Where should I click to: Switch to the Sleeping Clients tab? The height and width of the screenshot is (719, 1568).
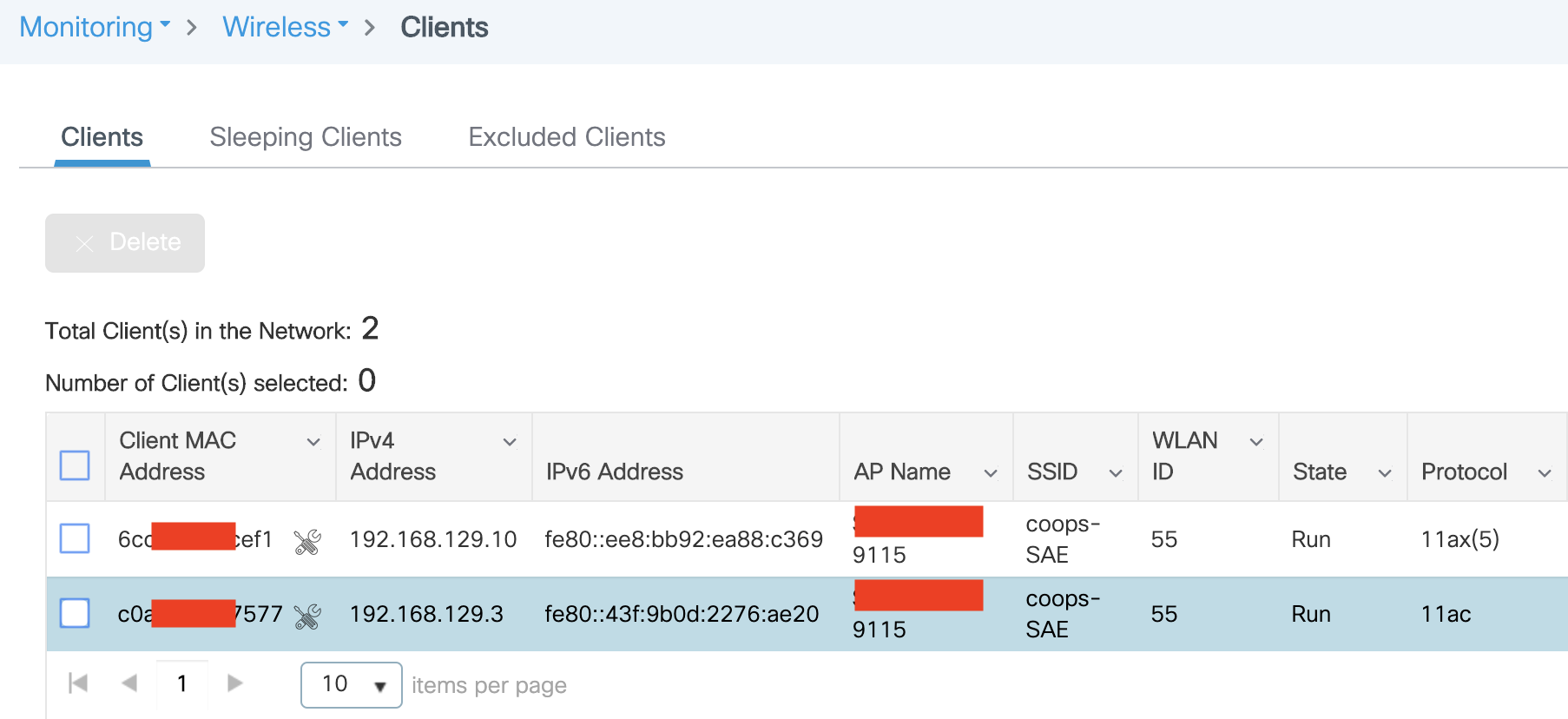tap(306, 137)
